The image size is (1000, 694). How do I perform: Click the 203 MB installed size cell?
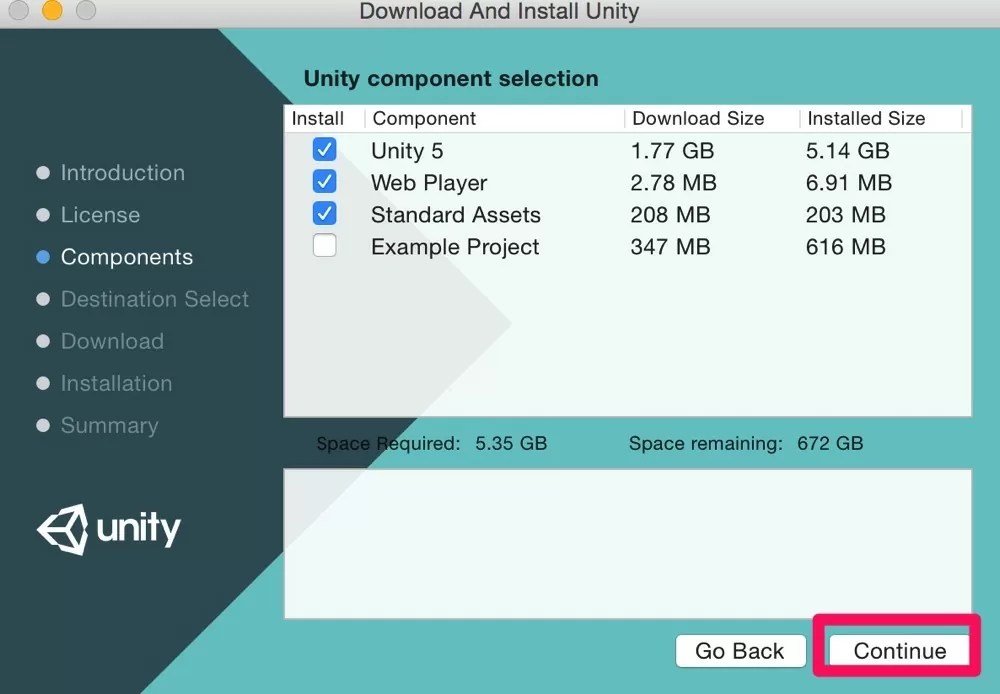point(846,215)
